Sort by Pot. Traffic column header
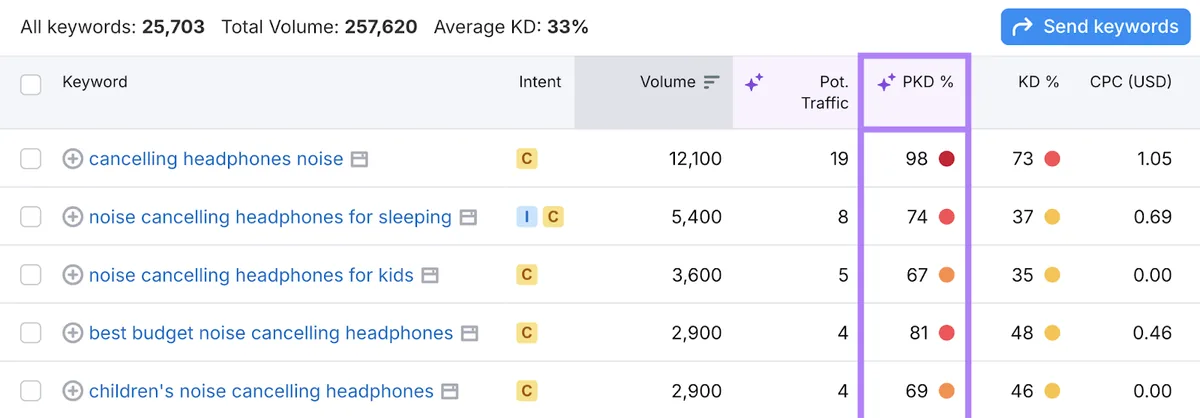Screen dimensions: 1200x418 coord(825,92)
